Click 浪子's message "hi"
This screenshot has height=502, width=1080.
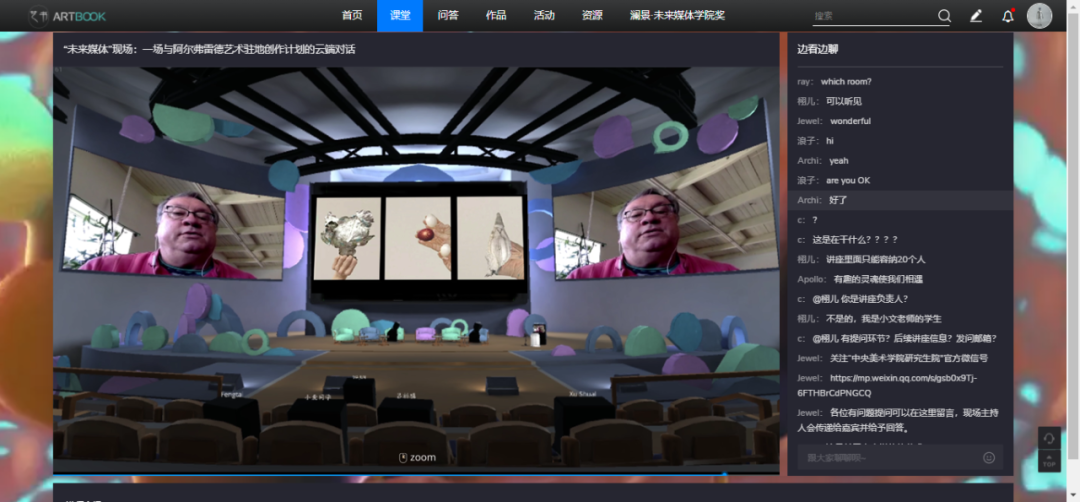[830, 141]
